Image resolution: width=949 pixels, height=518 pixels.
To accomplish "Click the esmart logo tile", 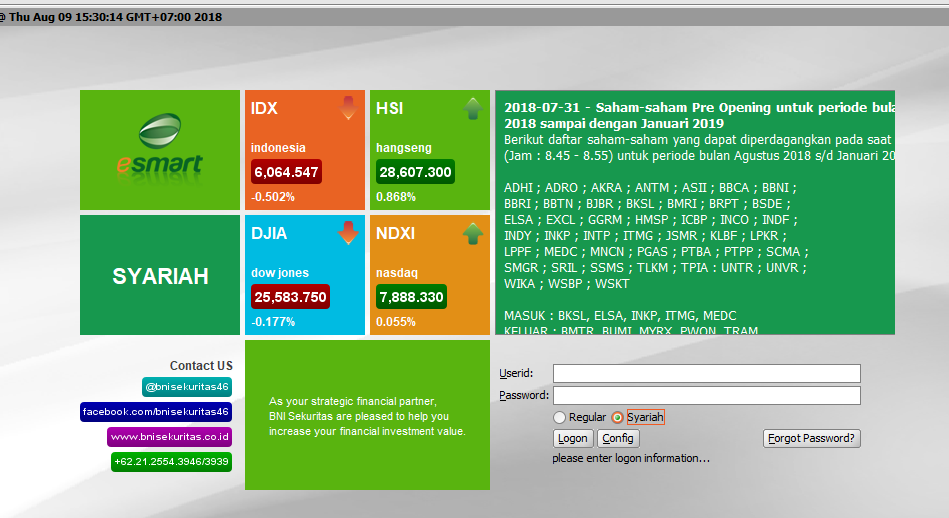I will coord(160,150).
